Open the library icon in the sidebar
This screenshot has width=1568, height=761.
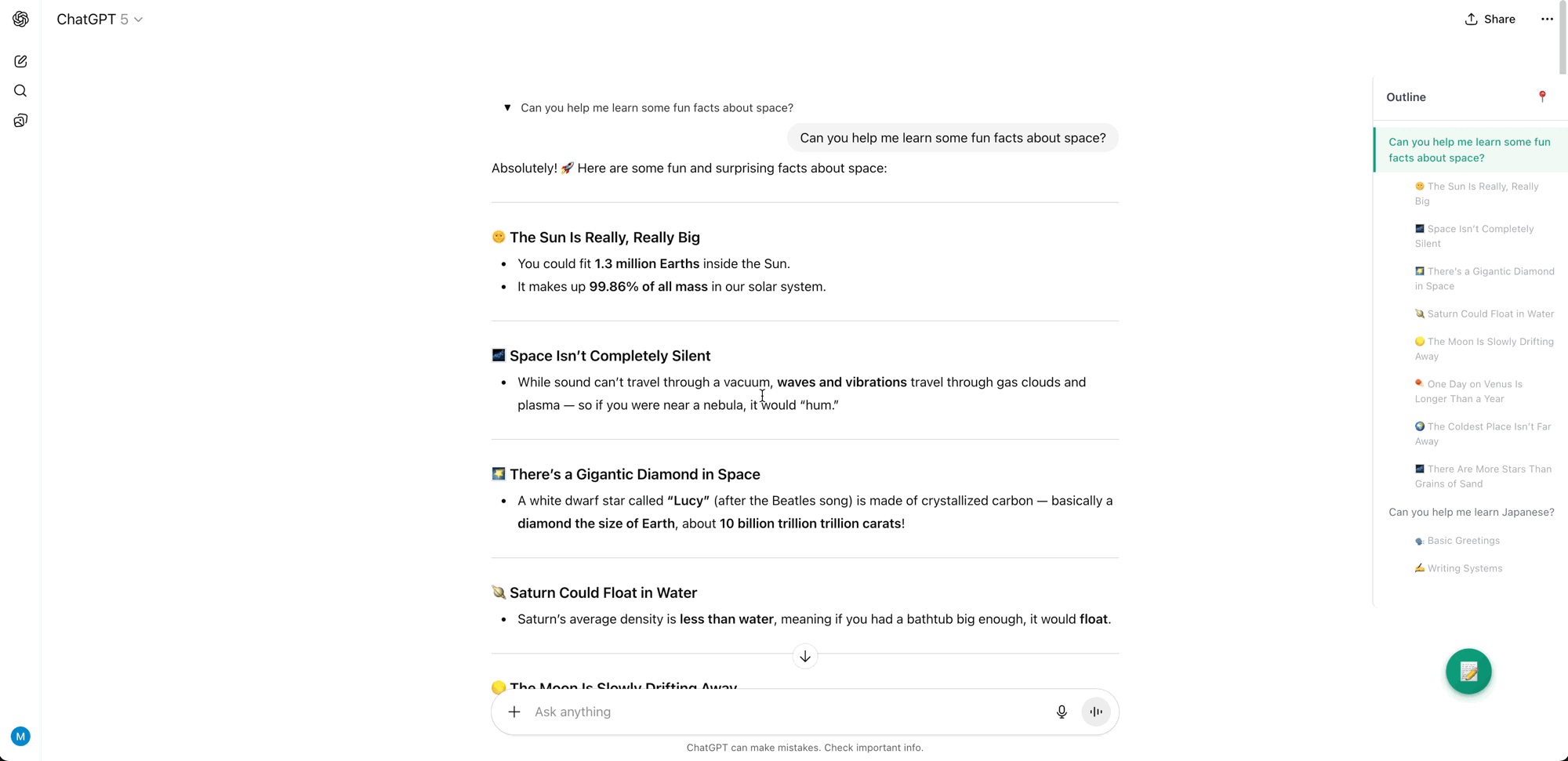pyautogui.click(x=20, y=120)
